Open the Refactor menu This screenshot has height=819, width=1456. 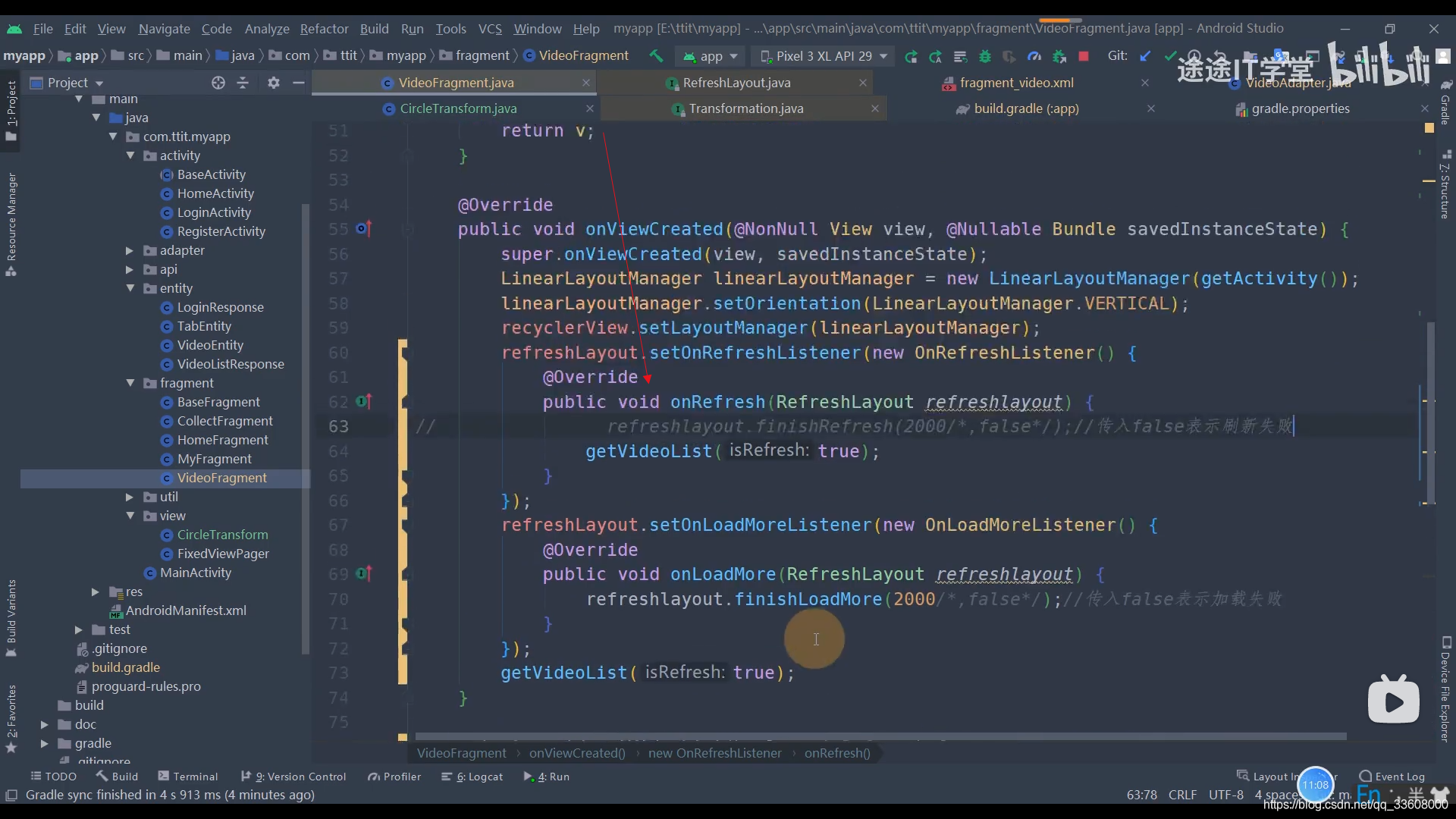click(x=324, y=29)
